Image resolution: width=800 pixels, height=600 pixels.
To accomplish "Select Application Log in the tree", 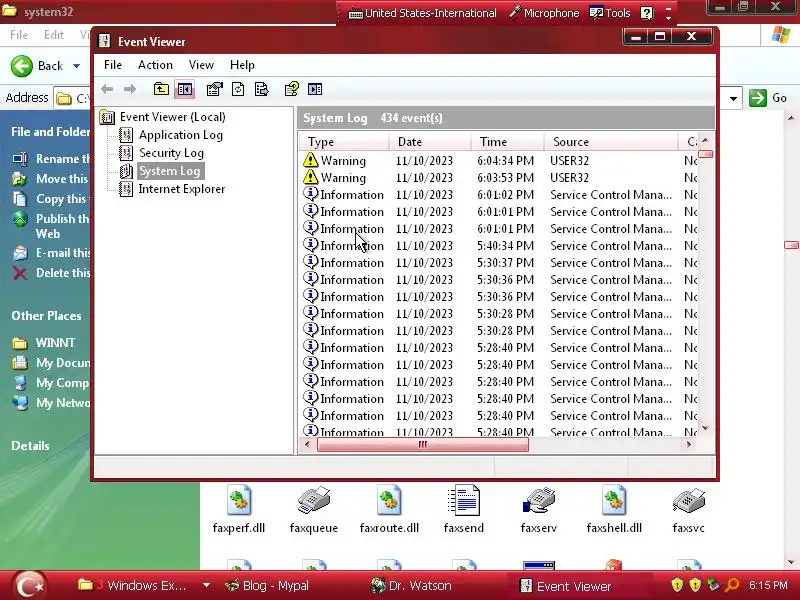I will [181, 135].
